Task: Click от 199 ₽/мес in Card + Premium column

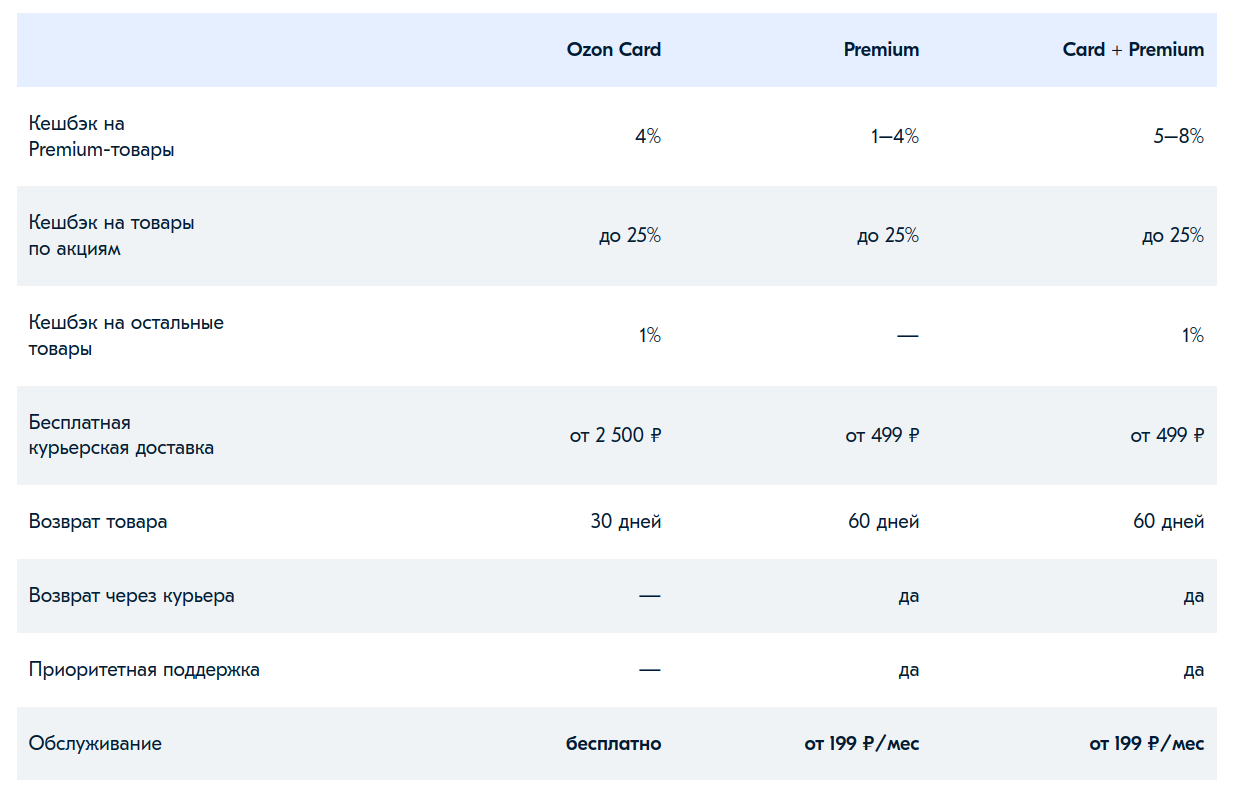Action: 1147,744
